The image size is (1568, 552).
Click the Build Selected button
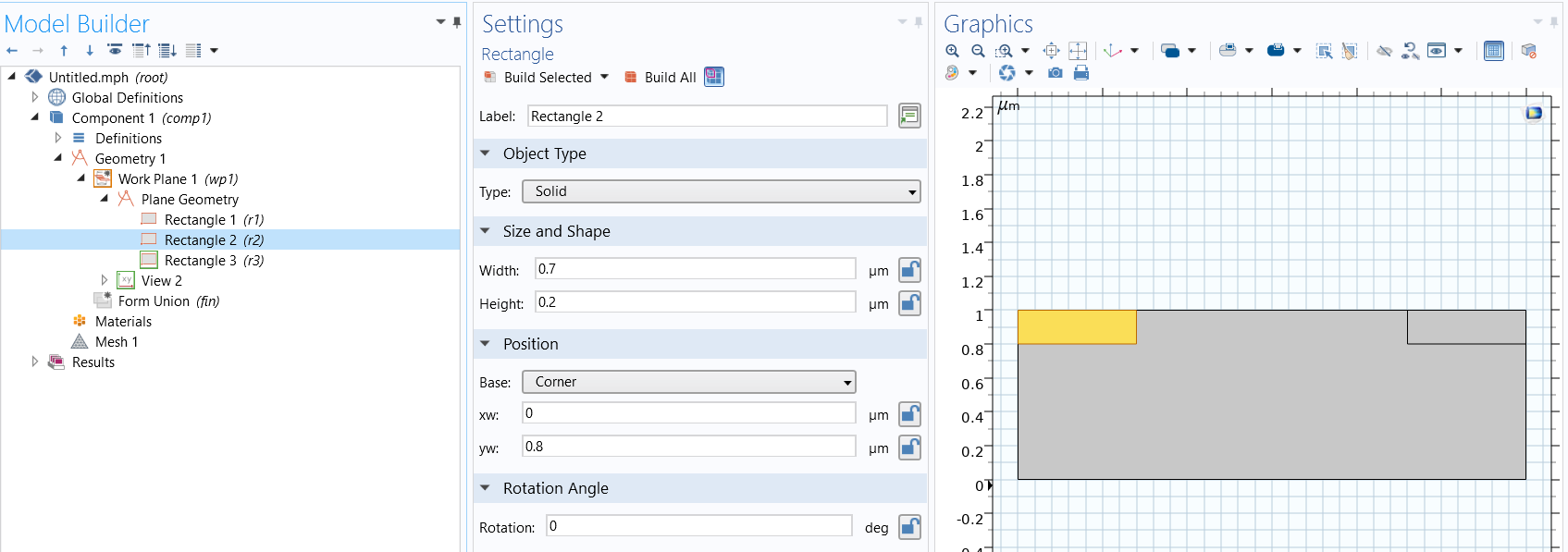(548, 78)
